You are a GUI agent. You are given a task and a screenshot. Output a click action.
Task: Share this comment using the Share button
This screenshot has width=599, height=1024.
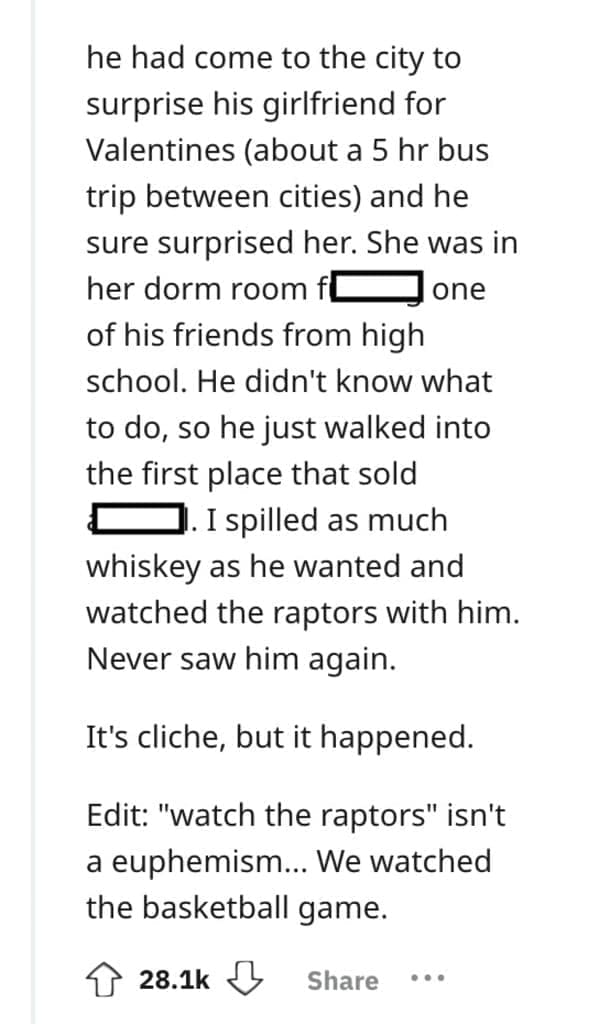(343, 981)
